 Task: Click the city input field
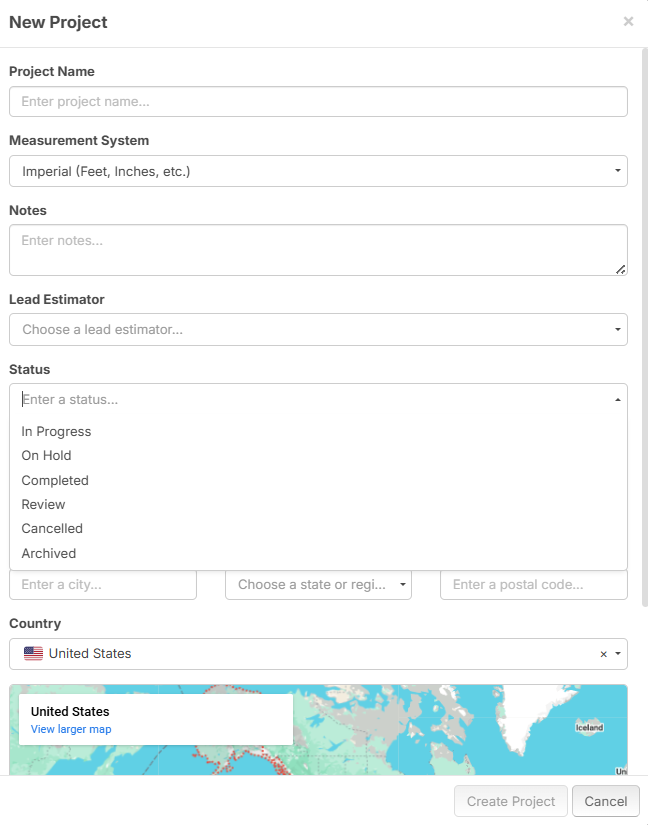103,585
